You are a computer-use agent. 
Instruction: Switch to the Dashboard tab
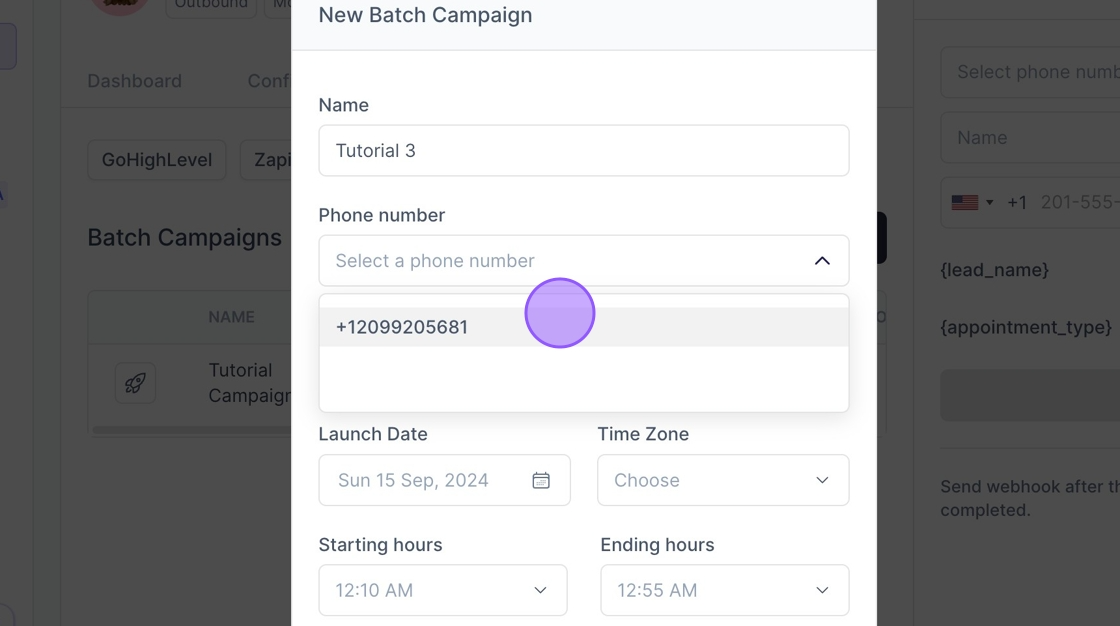(x=135, y=81)
